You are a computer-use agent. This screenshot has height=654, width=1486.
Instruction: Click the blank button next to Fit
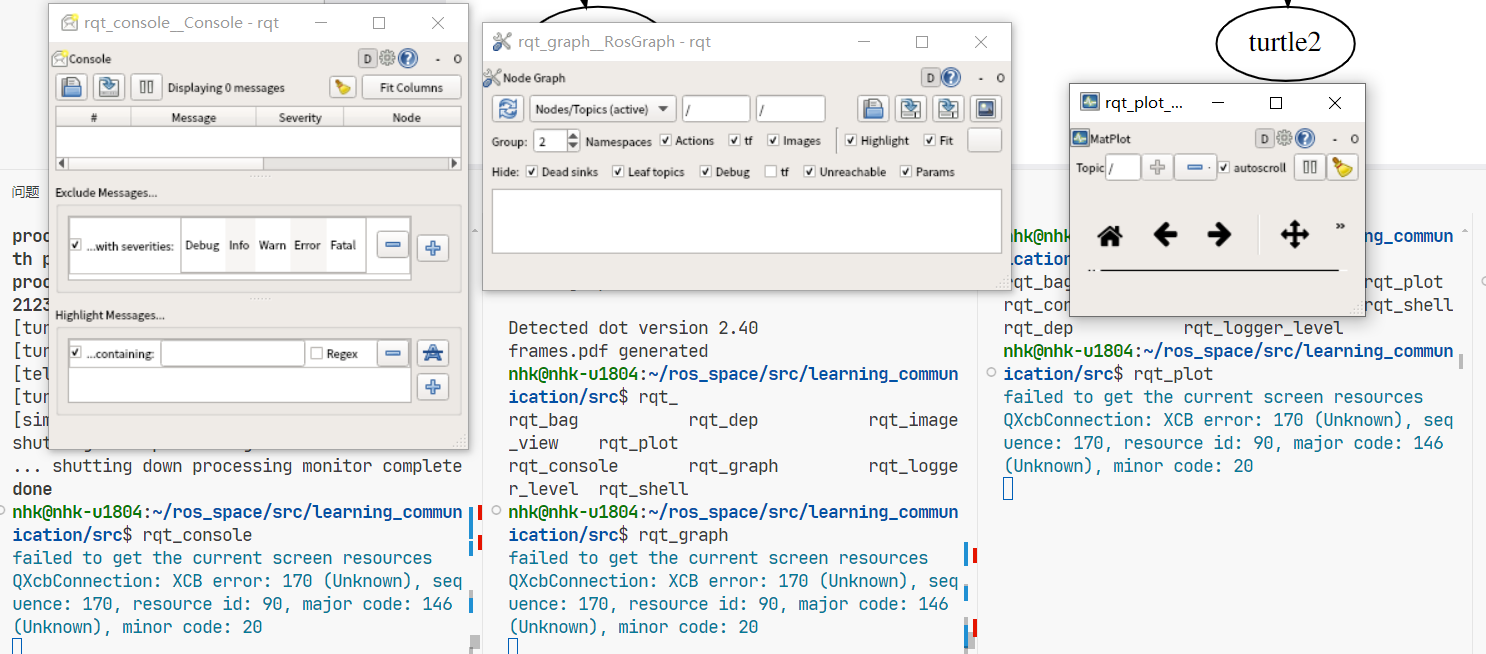click(984, 140)
